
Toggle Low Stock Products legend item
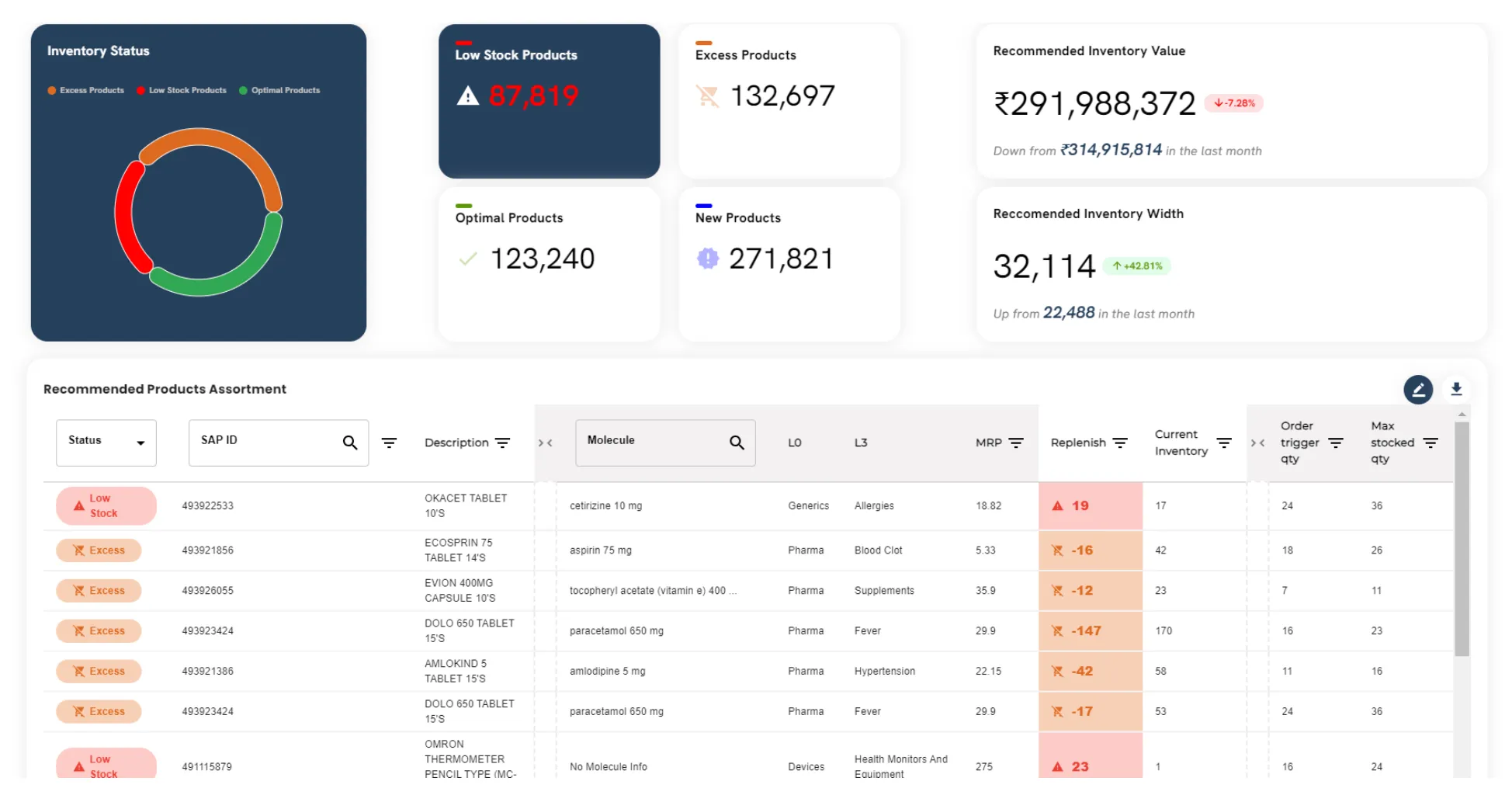[x=182, y=90]
